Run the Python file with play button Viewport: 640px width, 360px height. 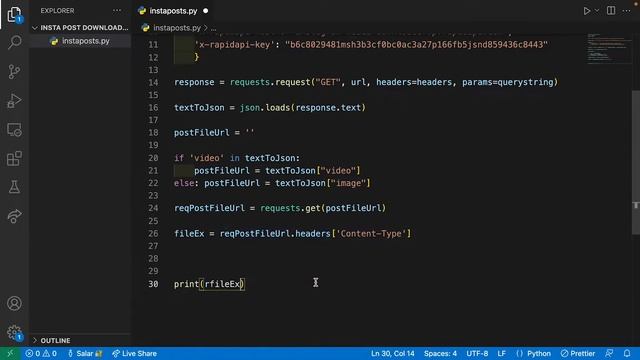(x=587, y=11)
